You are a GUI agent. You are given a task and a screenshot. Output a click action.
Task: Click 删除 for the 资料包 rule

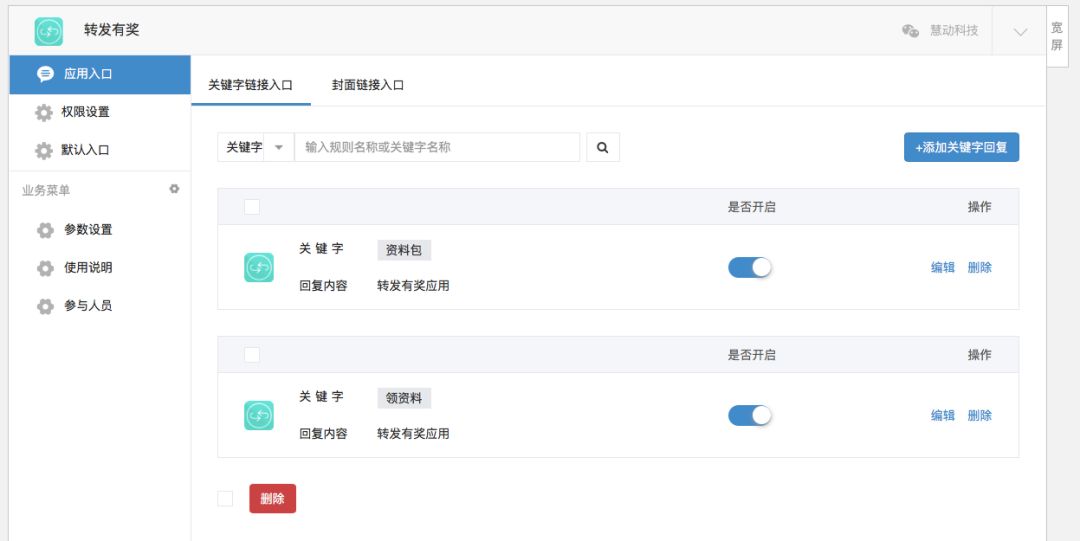point(979,267)
